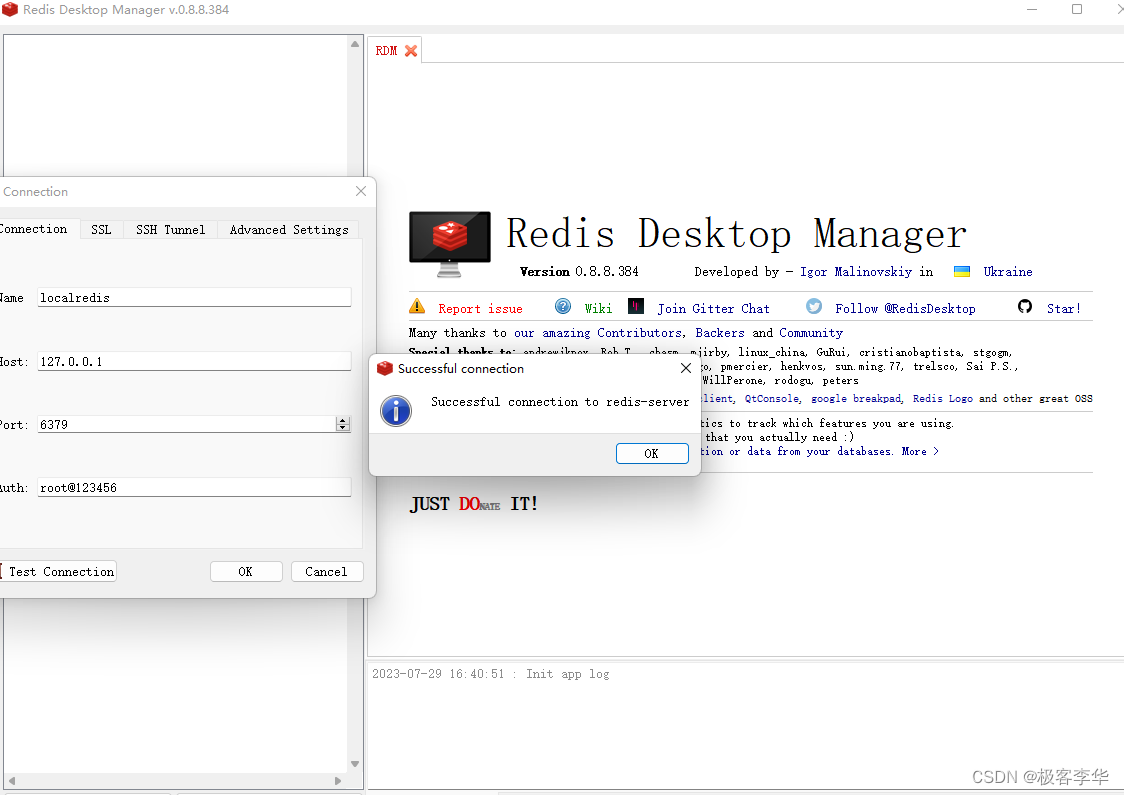Close the Connection settings dialog

coord(361,191)
